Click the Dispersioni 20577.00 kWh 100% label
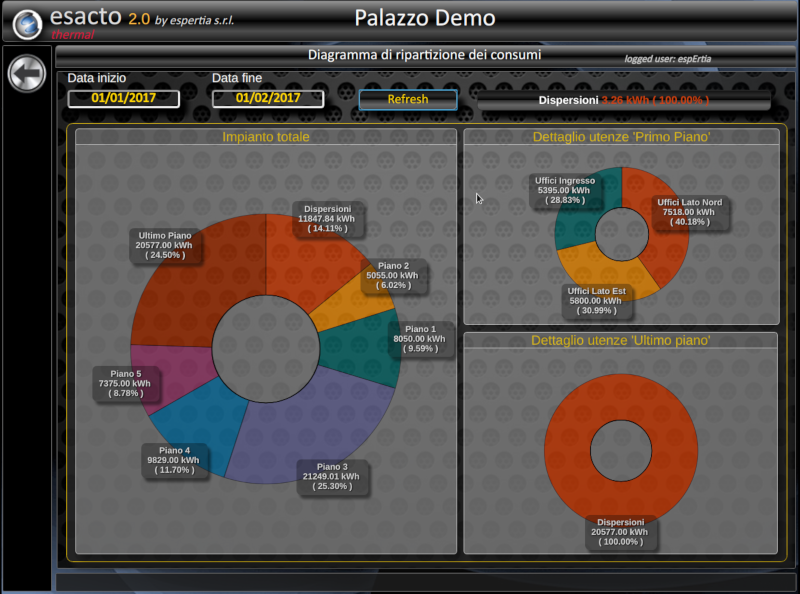The image size is (800, 594). [620, 532]
